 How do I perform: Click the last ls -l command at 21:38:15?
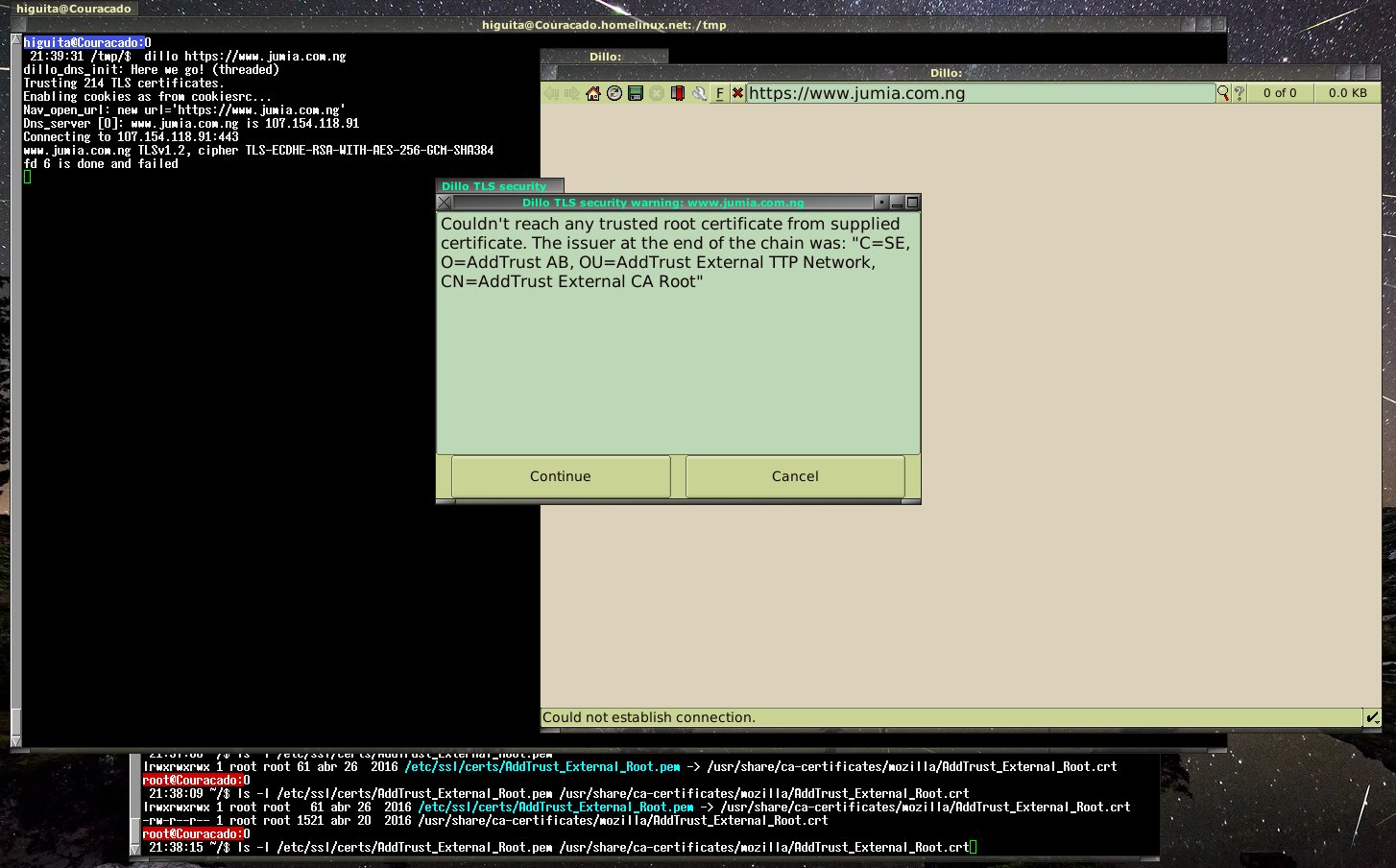coord(603,847)
